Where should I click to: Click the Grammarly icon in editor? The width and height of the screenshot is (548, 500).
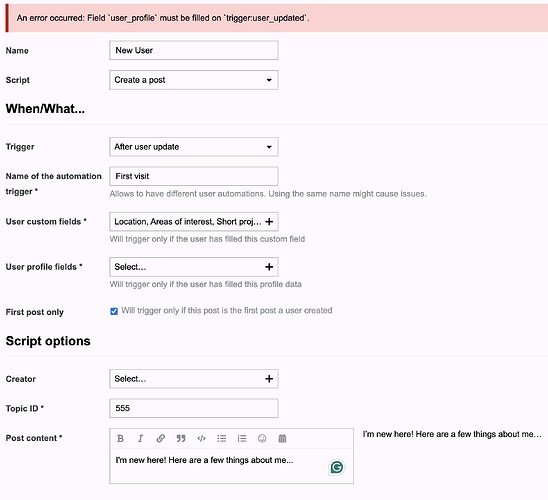[337, 467]
